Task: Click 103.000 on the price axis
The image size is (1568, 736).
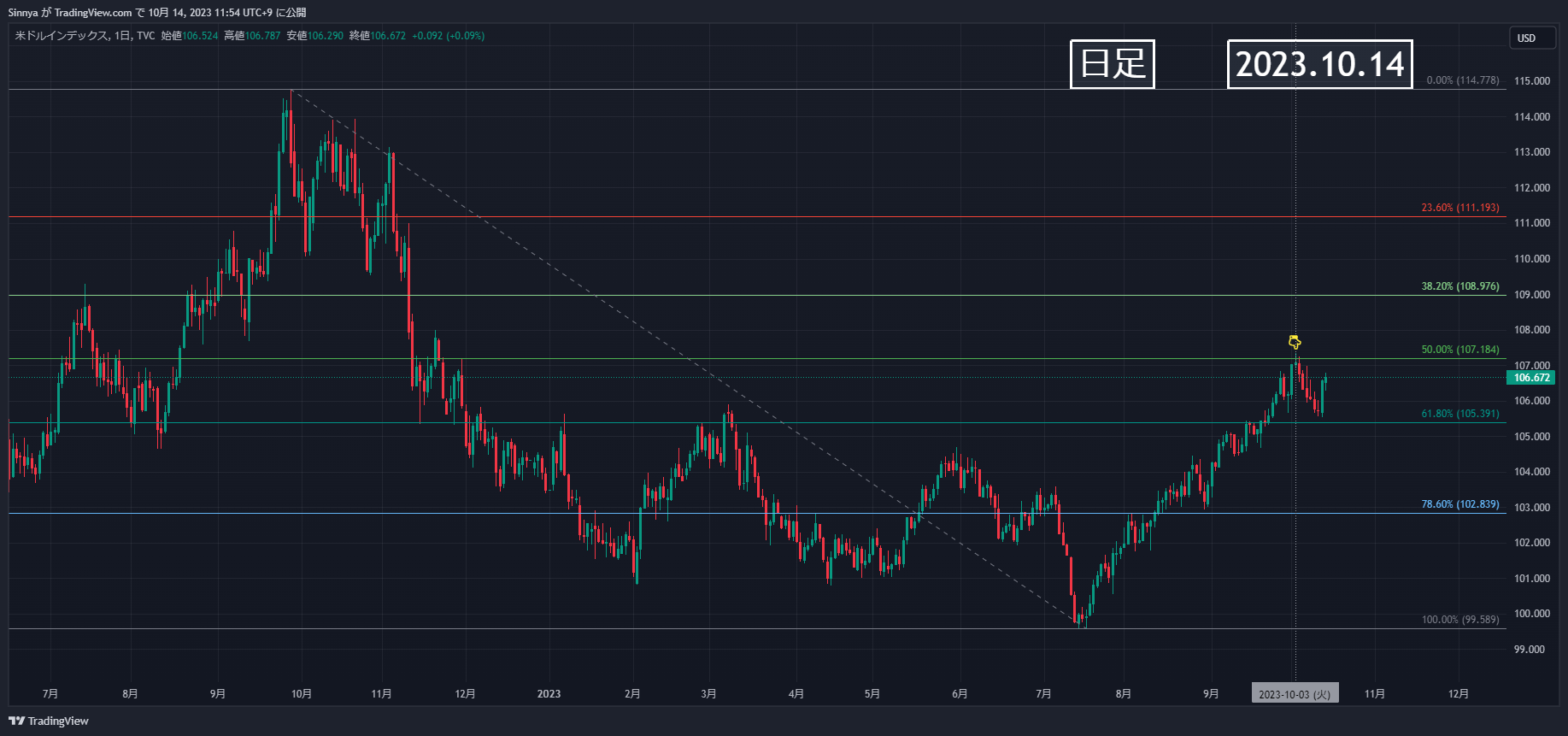Action: coord(1531,508)
